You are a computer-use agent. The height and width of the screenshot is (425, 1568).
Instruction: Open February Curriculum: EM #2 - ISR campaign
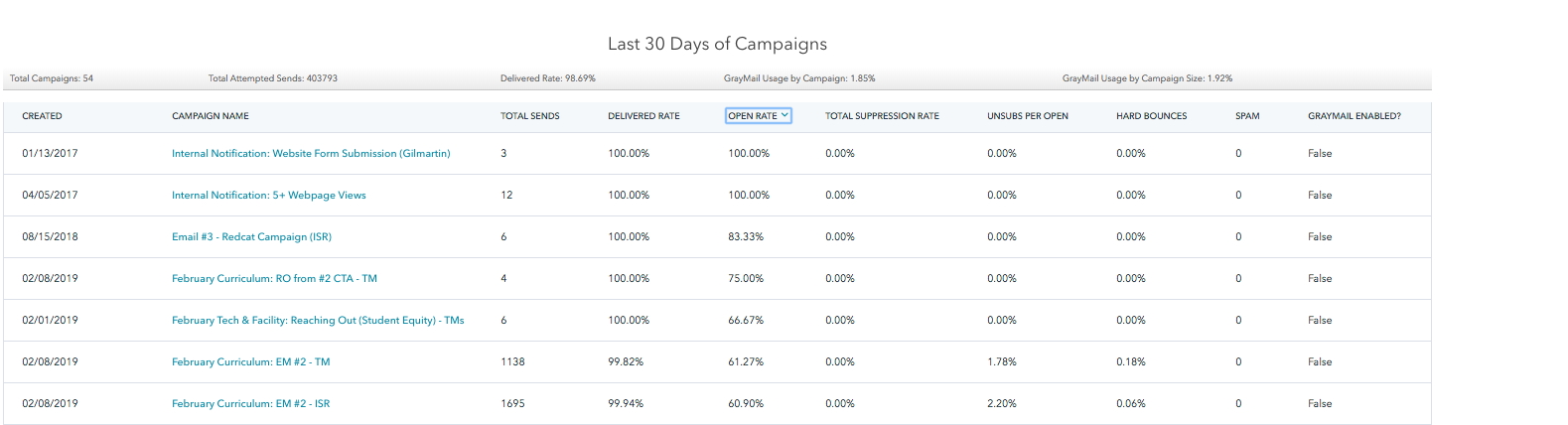(x=250, y=404)
